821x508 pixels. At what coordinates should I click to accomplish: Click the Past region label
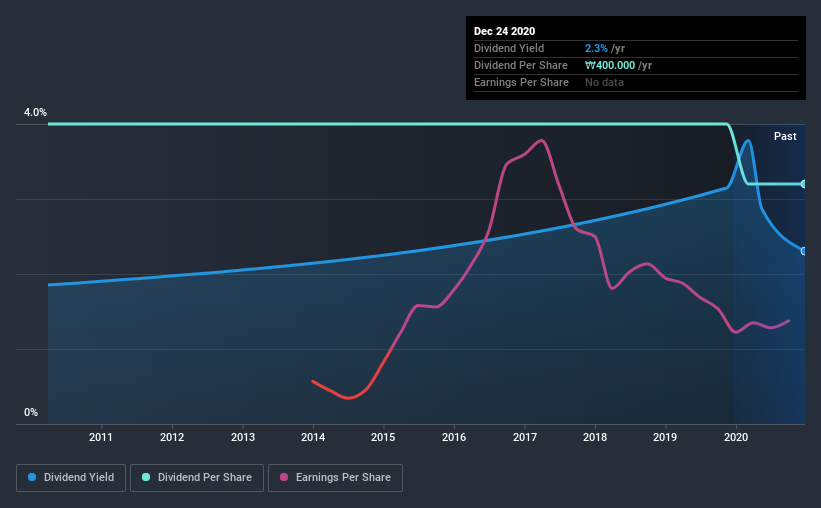click(x=785, y=136)
